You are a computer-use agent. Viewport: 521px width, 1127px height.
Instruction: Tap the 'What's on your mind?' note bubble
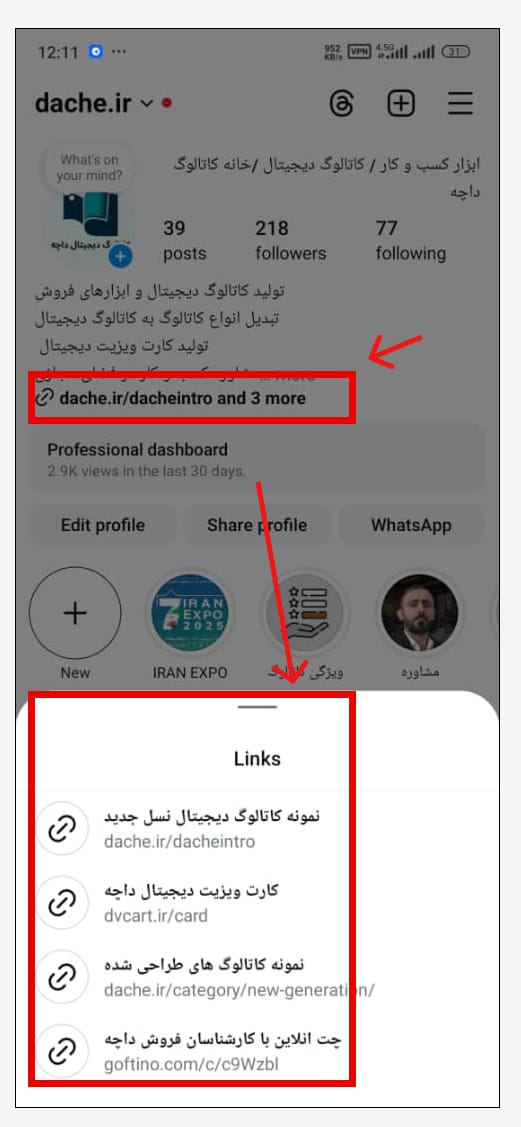pos(89,167)
